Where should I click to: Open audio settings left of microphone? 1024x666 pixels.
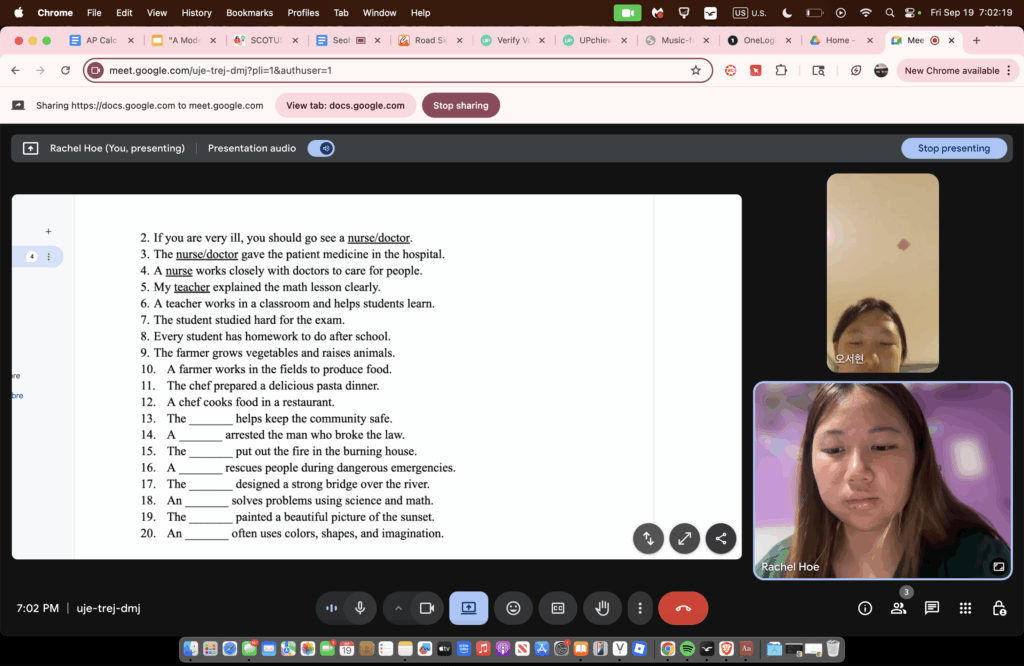tap(332, 608)
